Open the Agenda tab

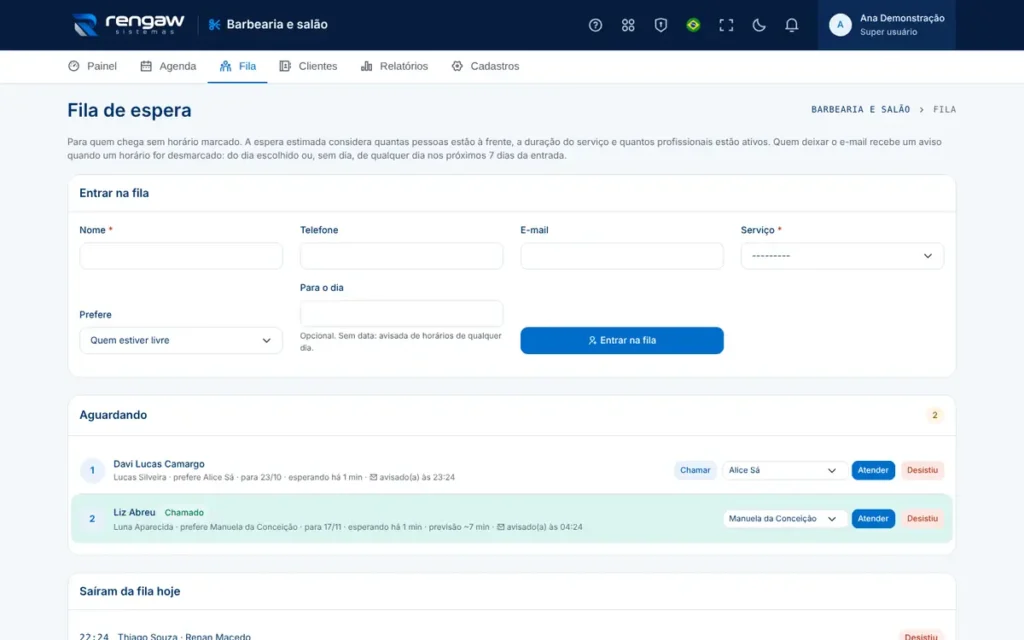pyautogui.click(x=168, y=66)
